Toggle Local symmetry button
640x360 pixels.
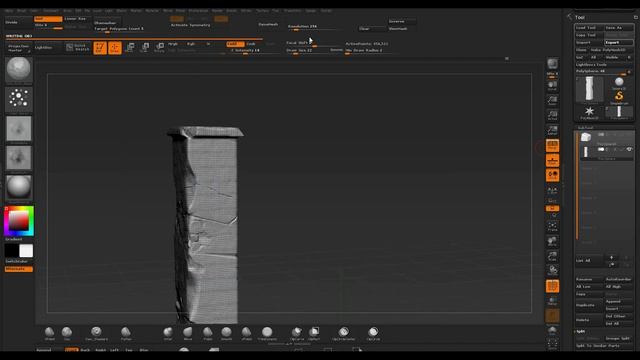[x=552, y=176]
